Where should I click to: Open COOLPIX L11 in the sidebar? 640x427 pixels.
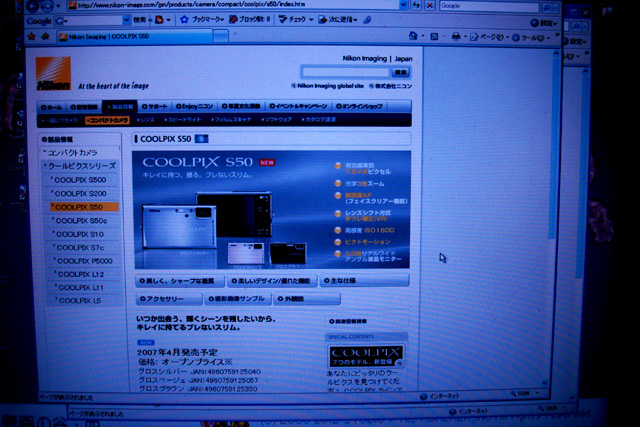(x=81, y=288)
